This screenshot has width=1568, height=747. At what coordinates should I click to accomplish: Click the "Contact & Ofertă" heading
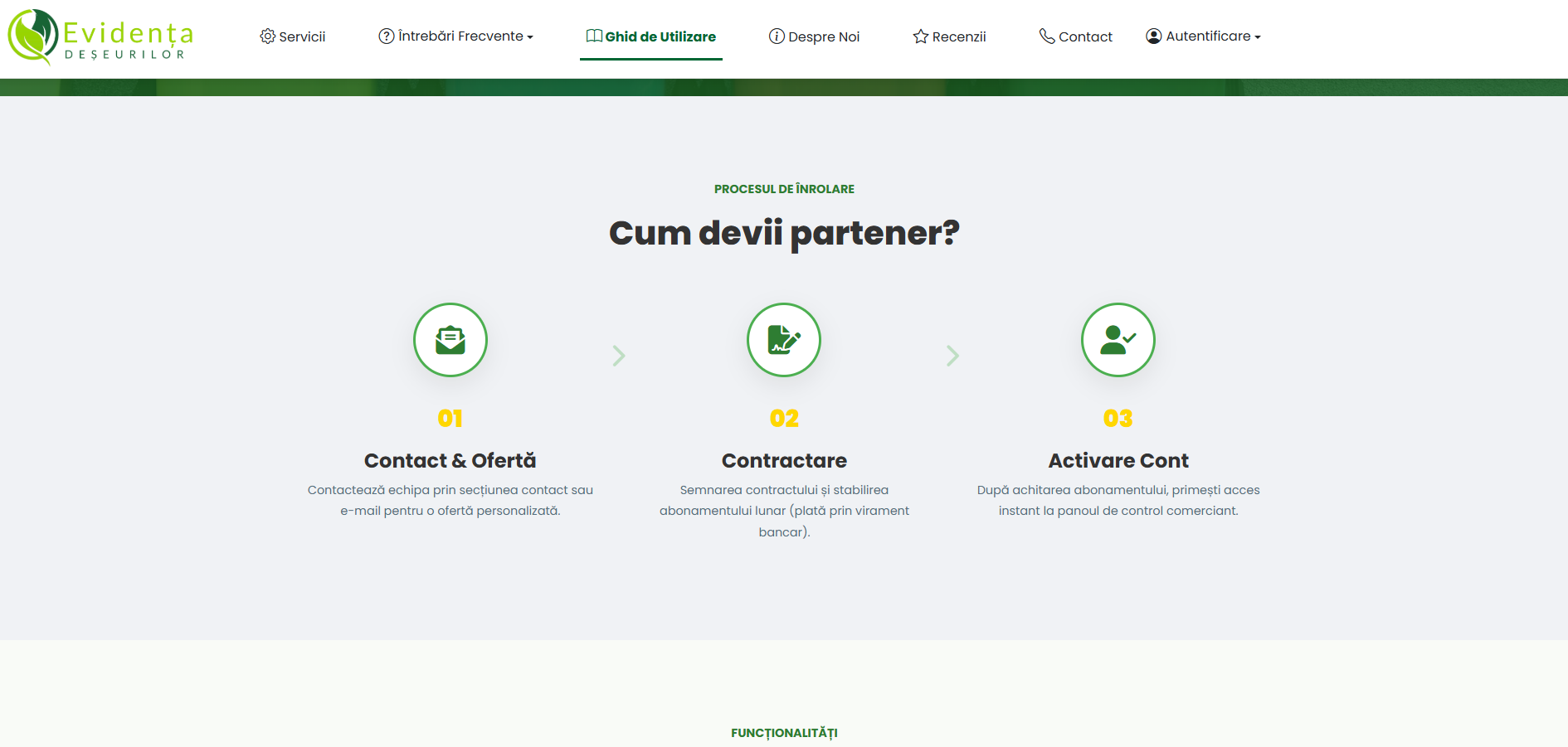pyautogui.click(x=450, y=461)
